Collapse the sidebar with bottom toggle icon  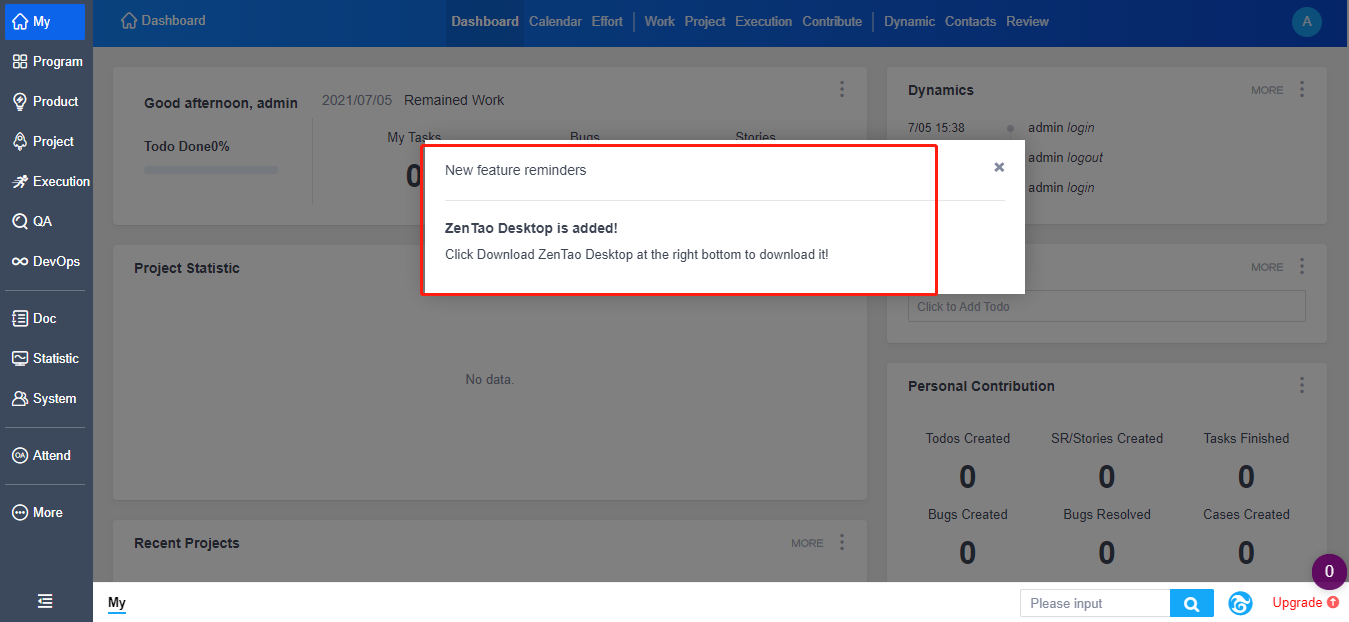click(x=45, y=601)
